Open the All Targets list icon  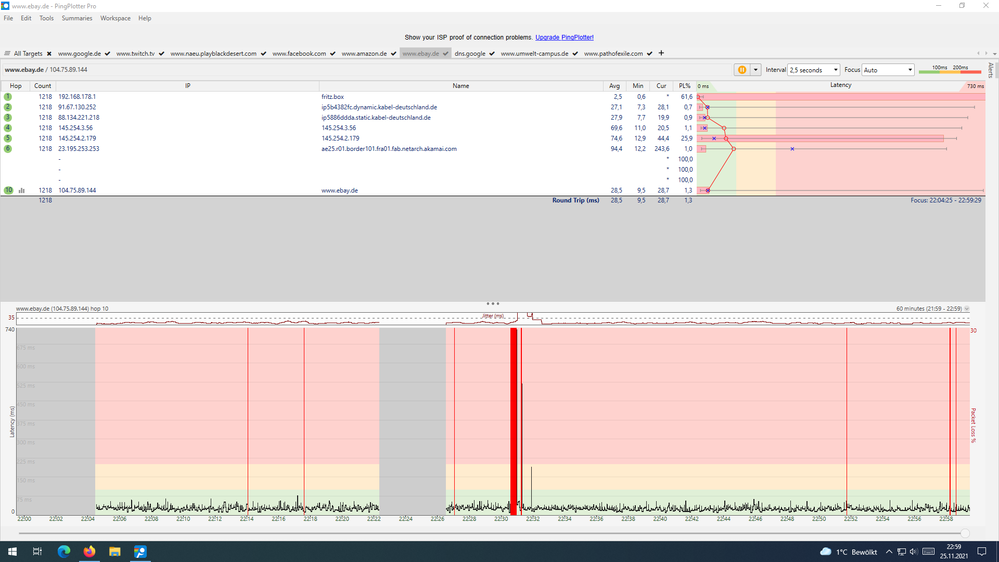coord(8,53)
